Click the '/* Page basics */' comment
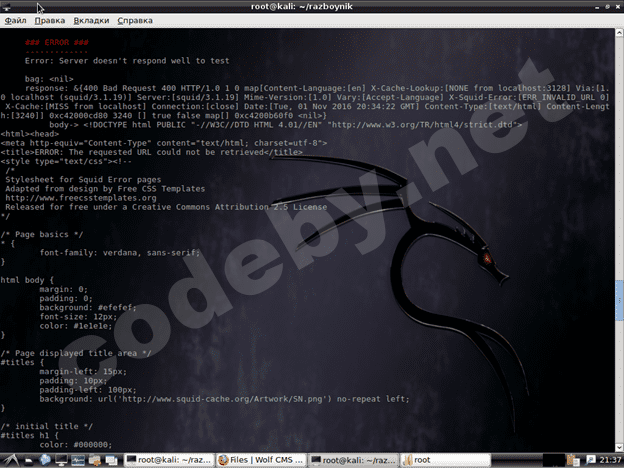This screenshot has width=624, height=468. click(x=42, y=235)
